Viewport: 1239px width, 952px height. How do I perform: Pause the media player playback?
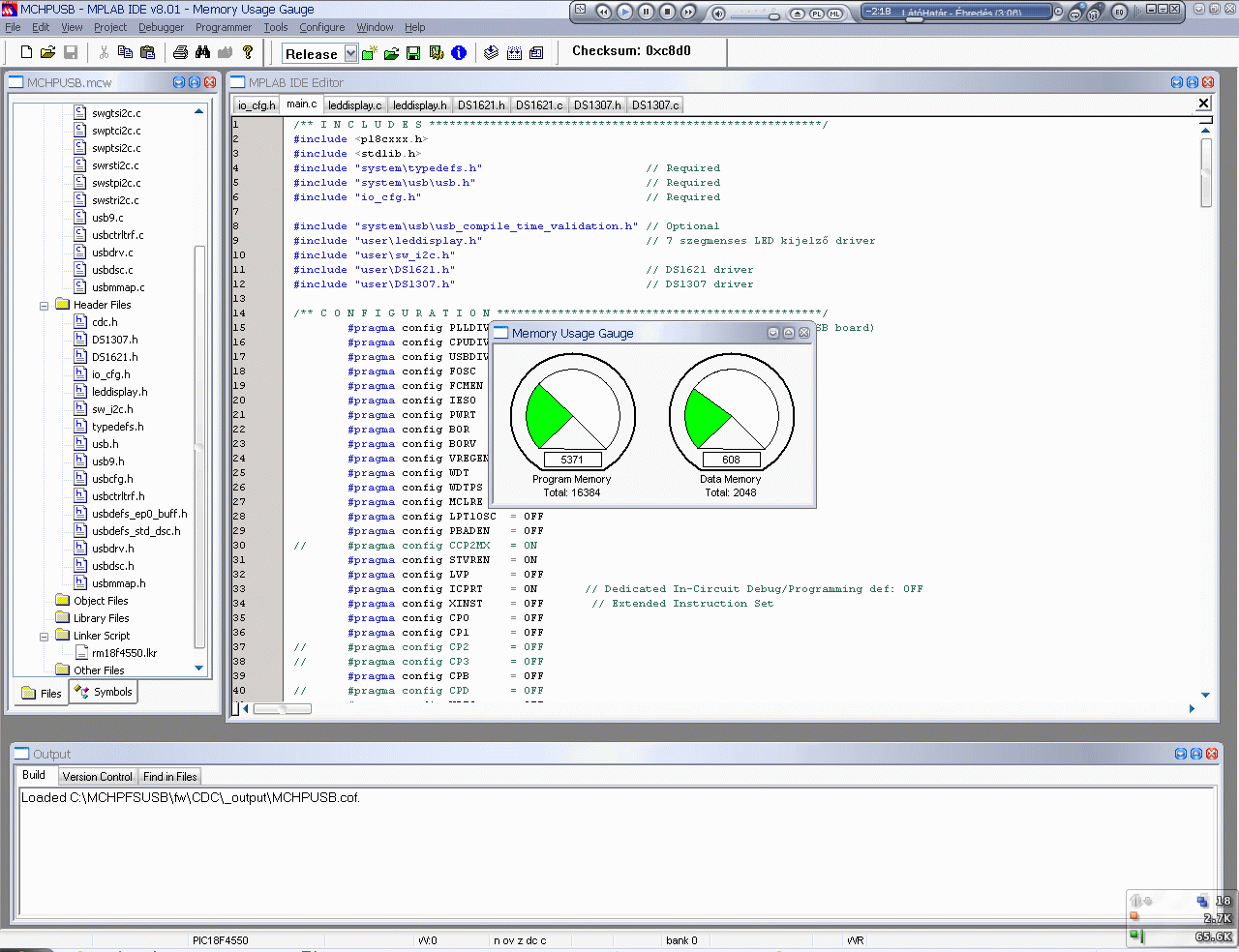647,12
